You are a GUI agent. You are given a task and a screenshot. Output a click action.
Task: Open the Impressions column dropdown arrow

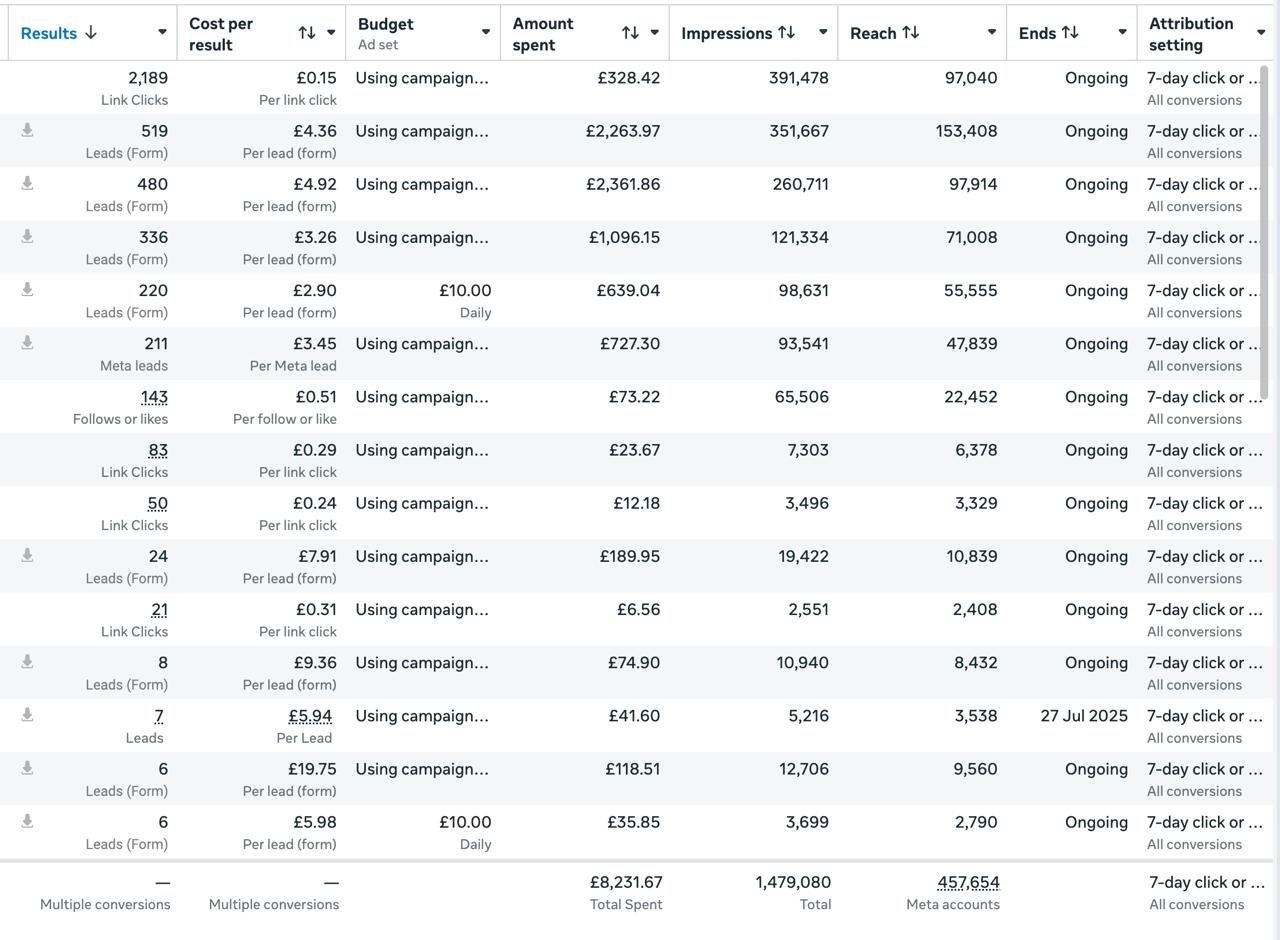point(823,33)
